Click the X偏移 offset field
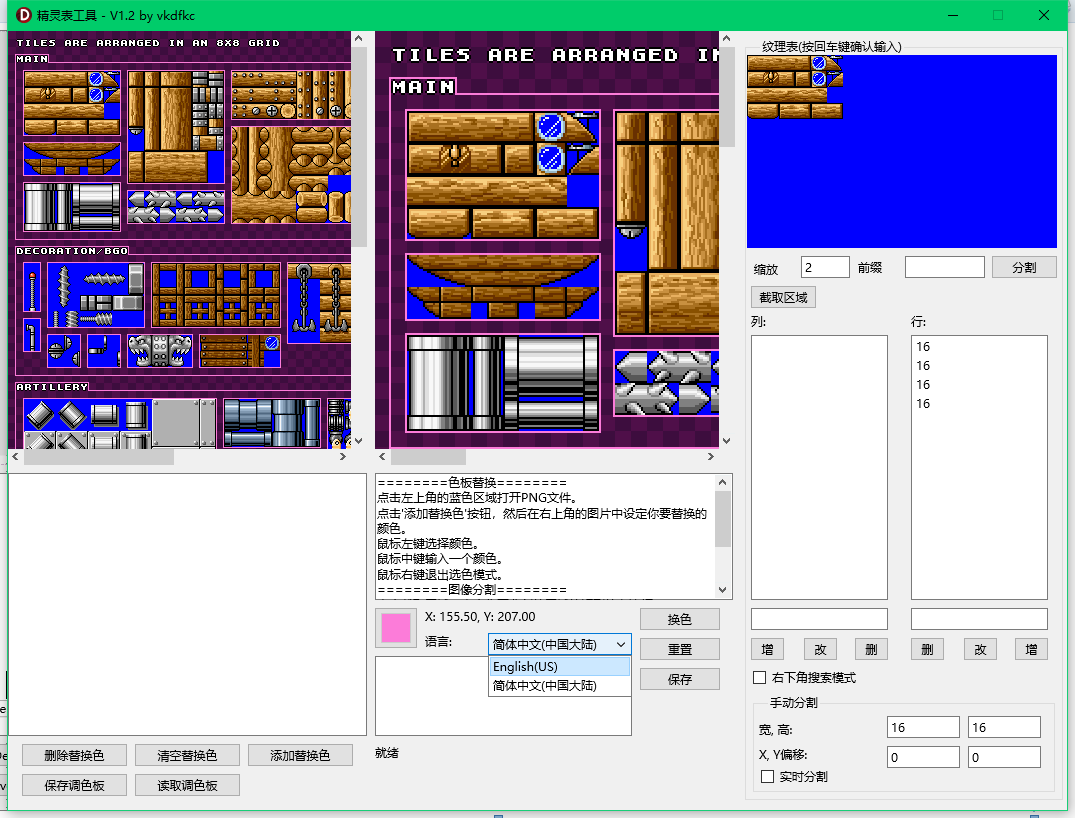This screenshot has width=1075, height=818. [923, 757]
